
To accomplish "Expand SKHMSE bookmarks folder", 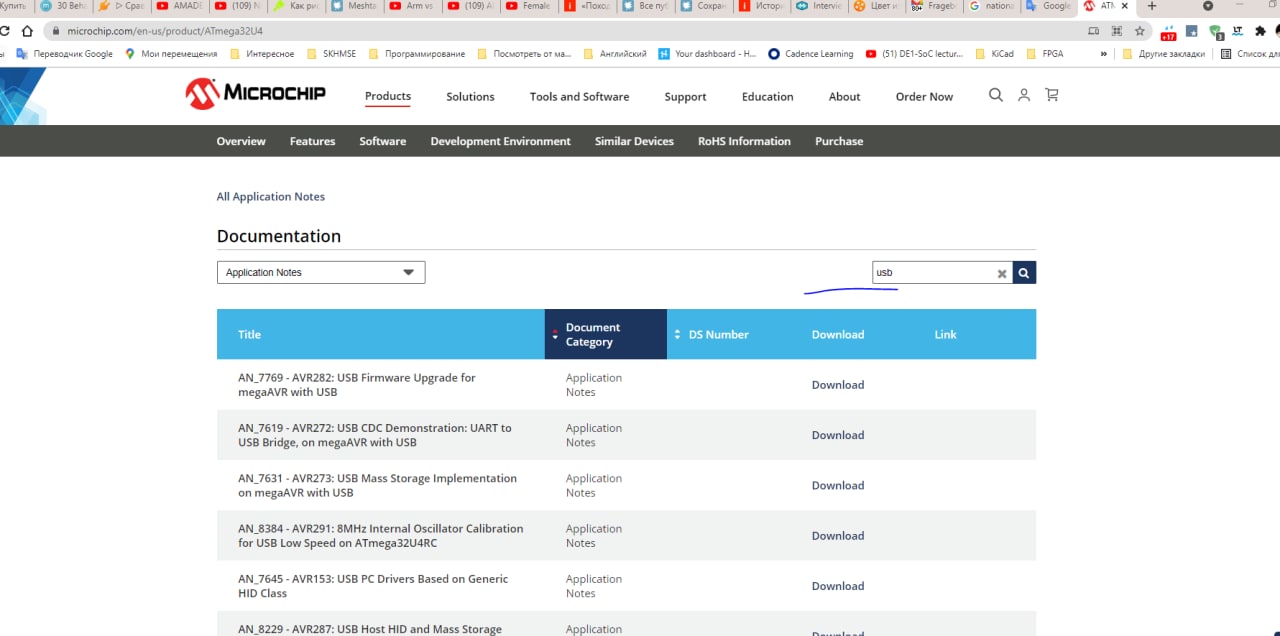I will (x=333, y=54).
